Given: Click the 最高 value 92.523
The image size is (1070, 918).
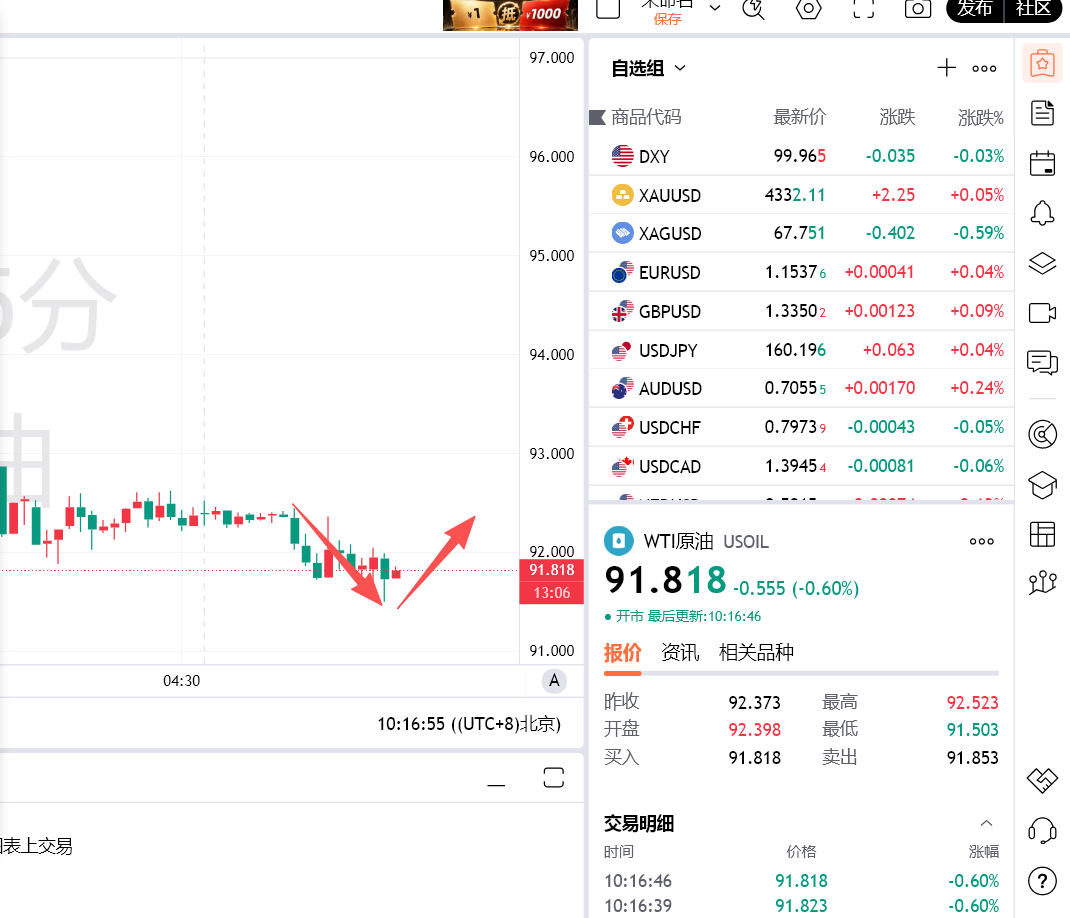Looking at the screenshot, I should tap(972, 702).
